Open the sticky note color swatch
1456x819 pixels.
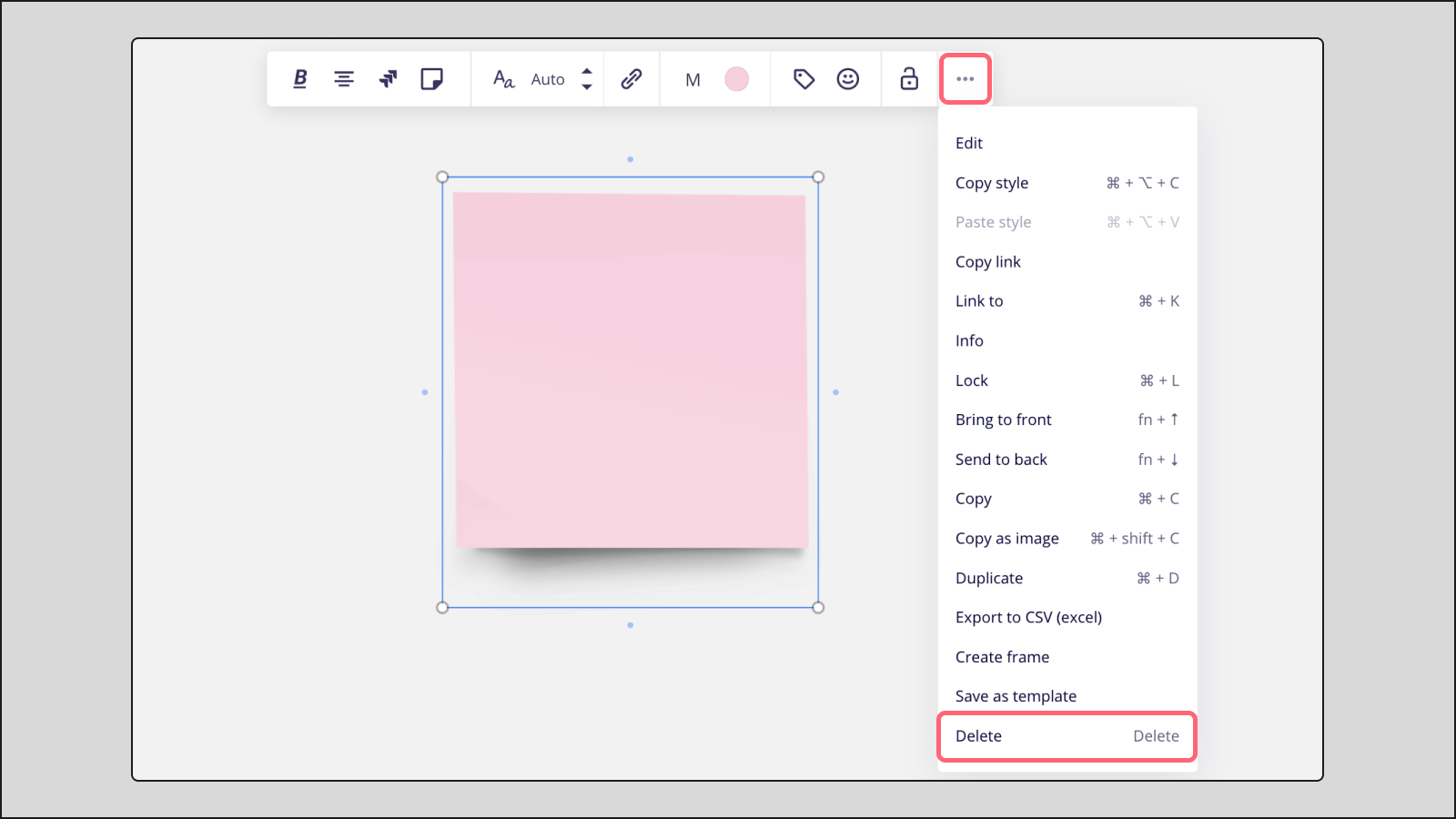tap(737, 79)
